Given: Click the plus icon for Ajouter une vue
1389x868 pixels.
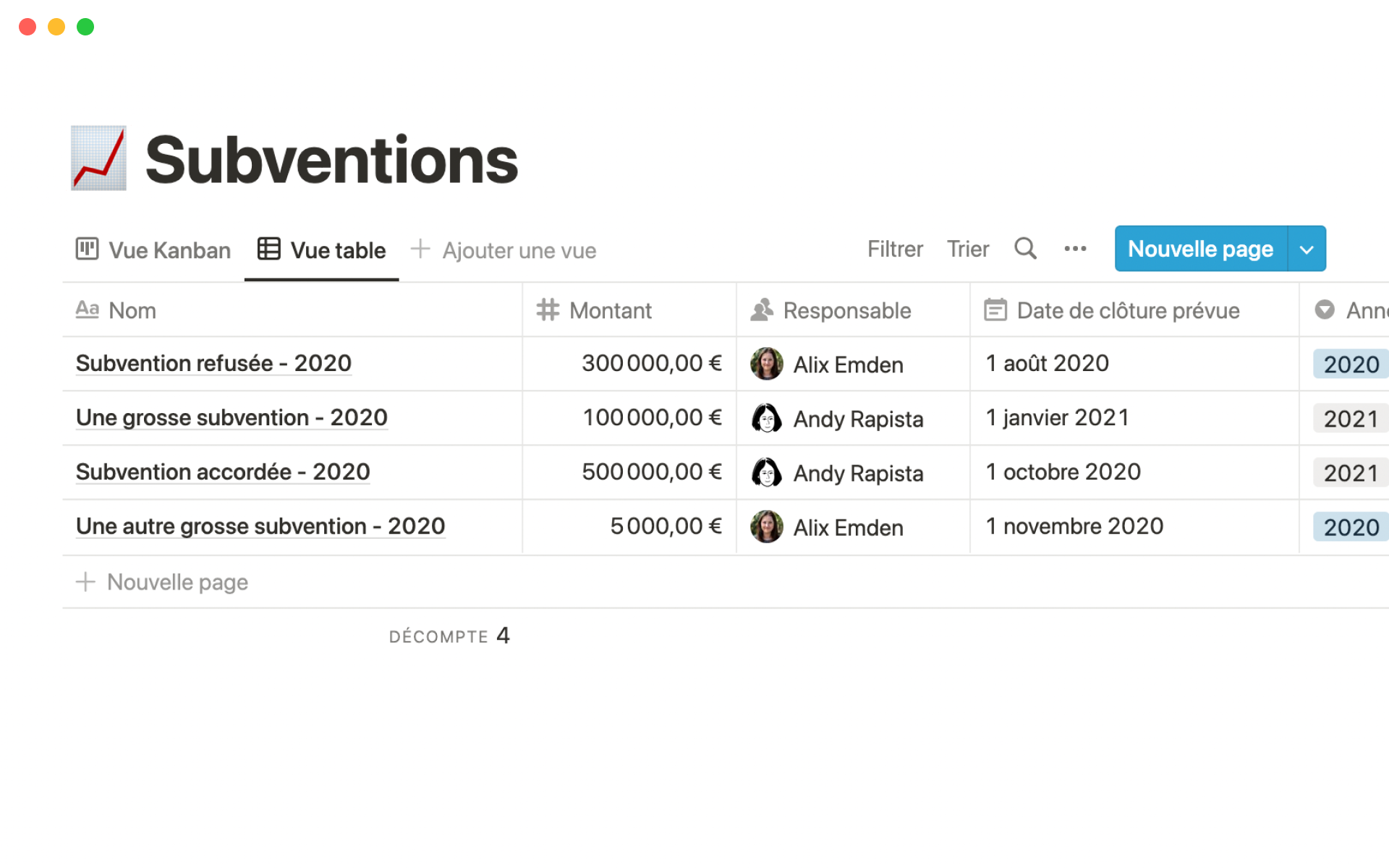Looking at the screenshot, I should tap(420, 250).
